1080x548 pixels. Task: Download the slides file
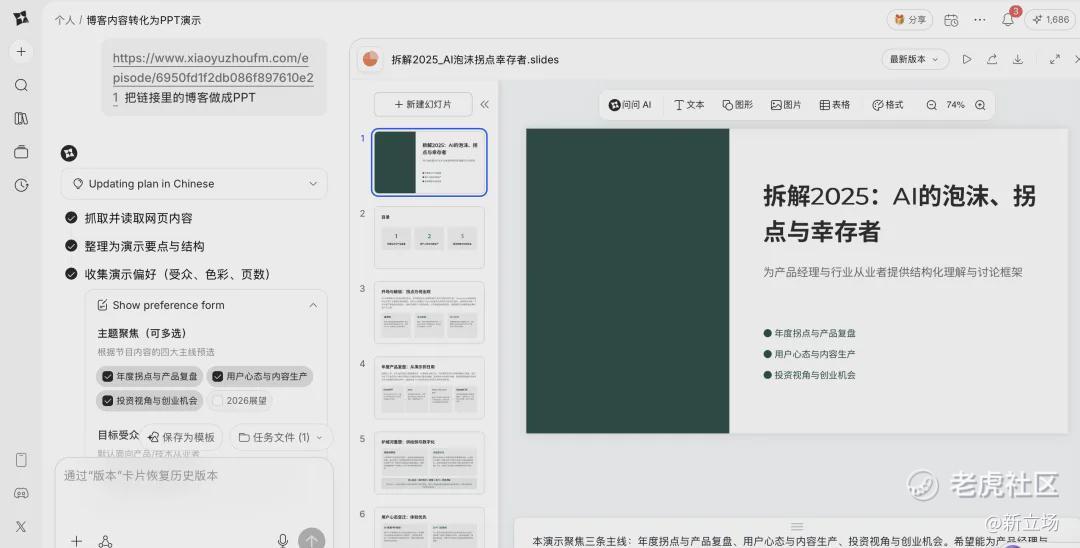click(1018, 60)
